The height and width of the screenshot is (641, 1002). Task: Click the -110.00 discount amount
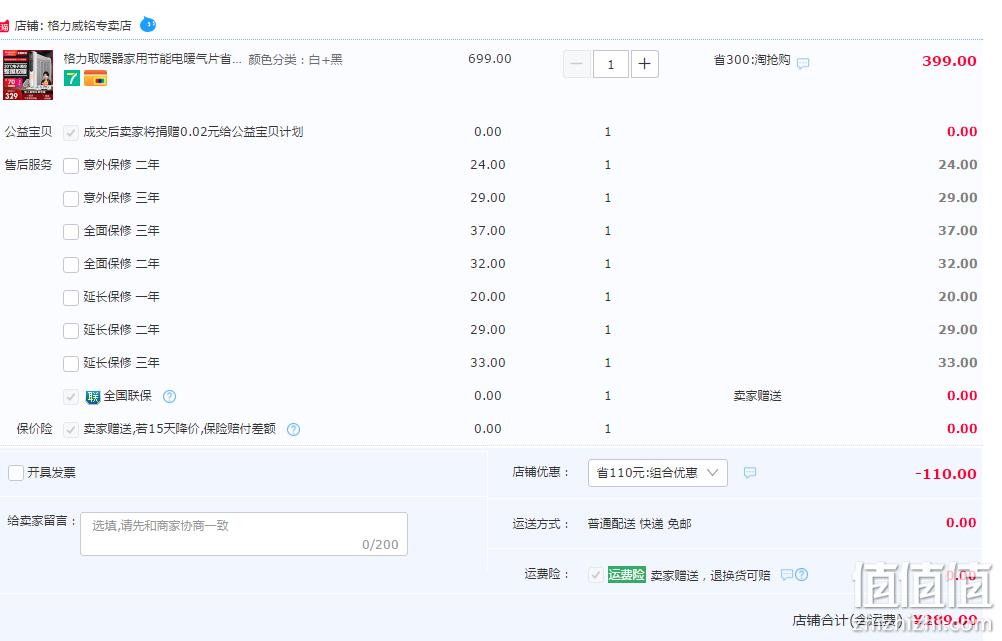945,474
